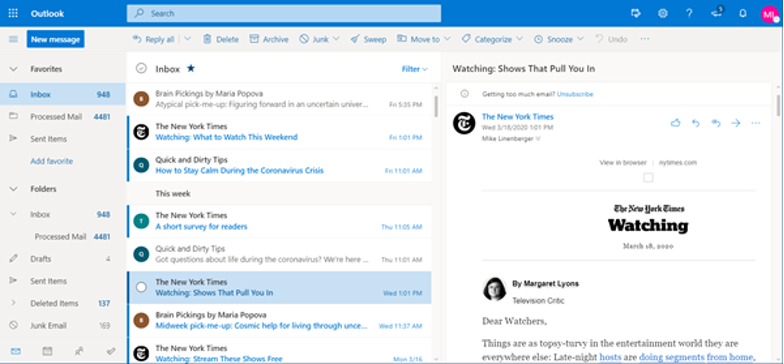Toggle the select-all circle beside Inbox heading
The image size is (784, 364).
point(142,68)
